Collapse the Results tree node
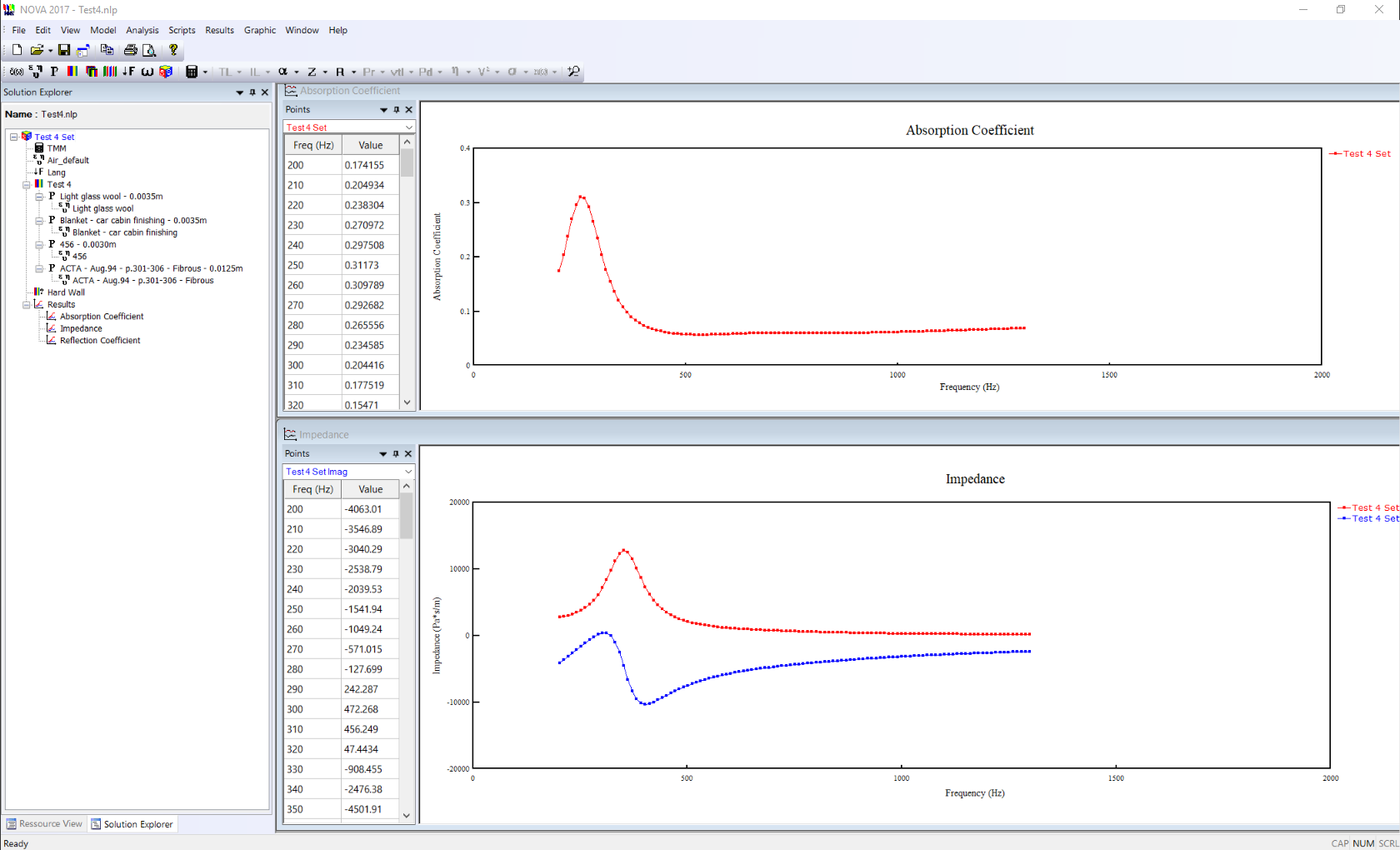The image size is (1400, 850). 26,305
